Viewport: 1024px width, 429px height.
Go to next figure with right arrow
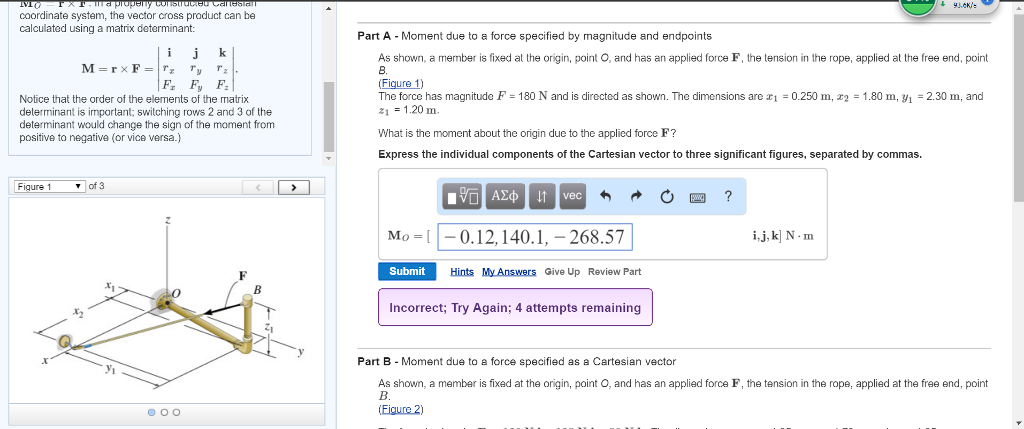[294, 187]
